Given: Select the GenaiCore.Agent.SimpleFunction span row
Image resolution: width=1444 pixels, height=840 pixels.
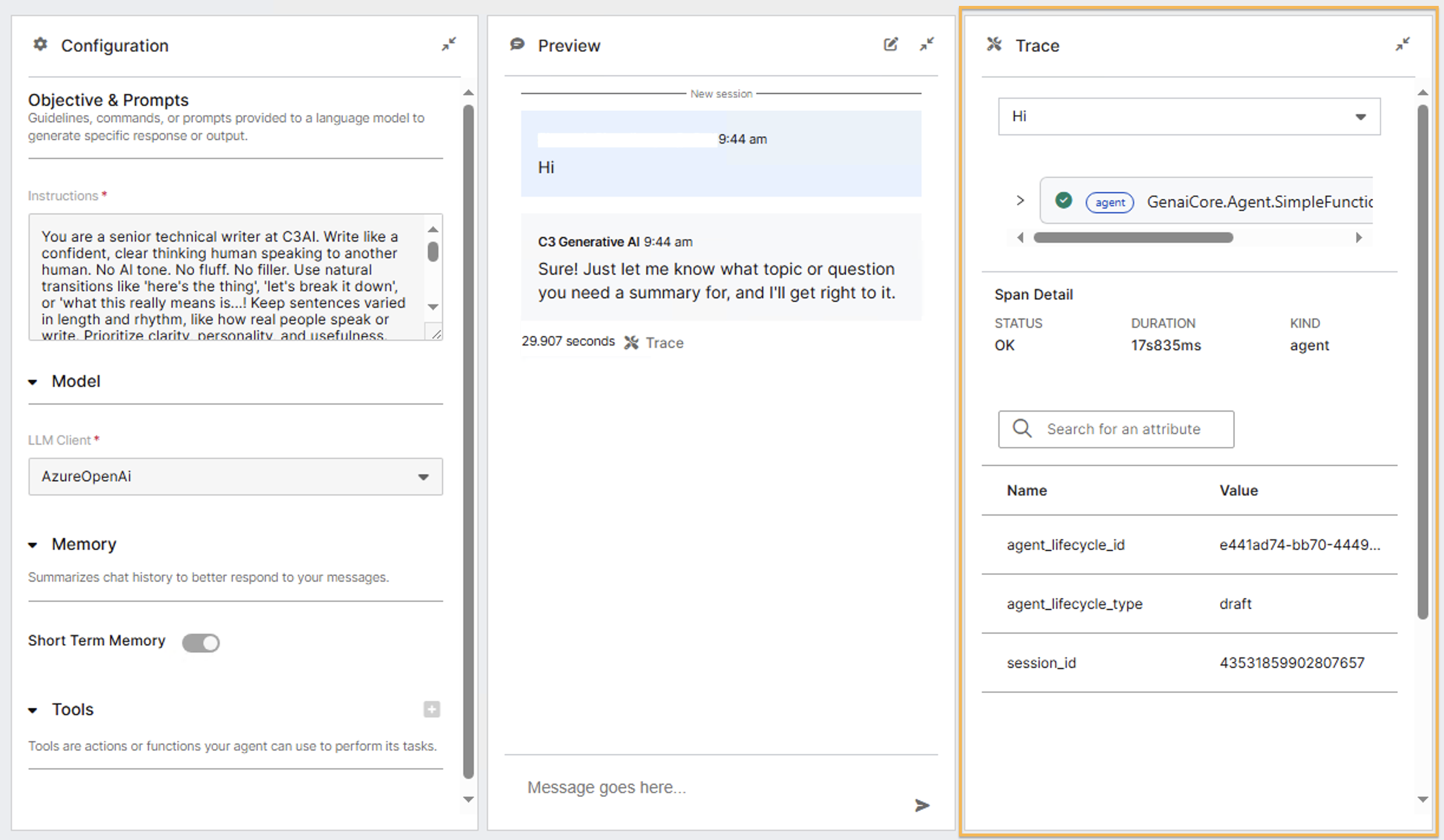Looking at the screenshot, I should pyautogui.click(x=1258, y=202).
